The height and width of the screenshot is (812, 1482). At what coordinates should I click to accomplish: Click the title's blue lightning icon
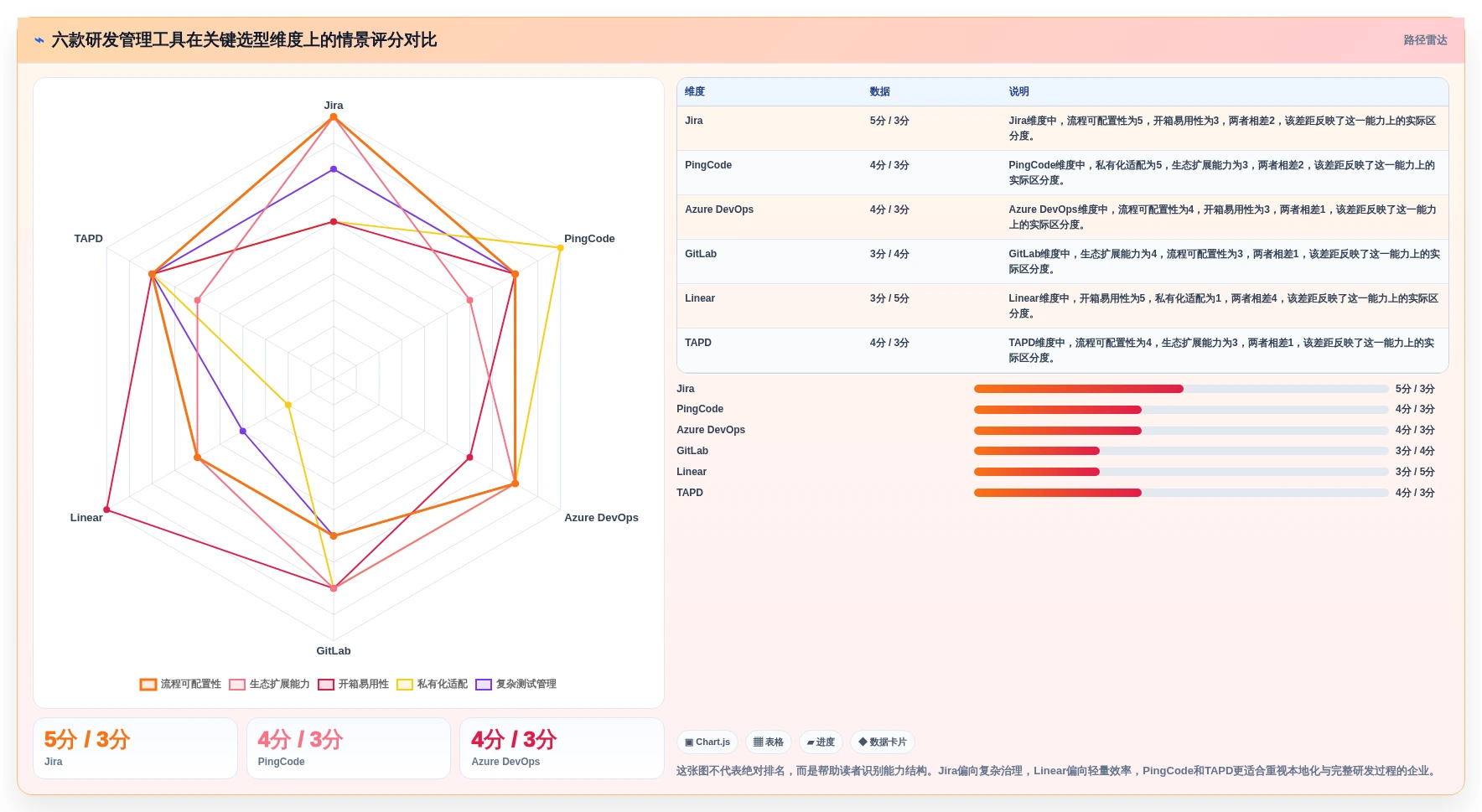pyautogui.click(x=39, y=40)
